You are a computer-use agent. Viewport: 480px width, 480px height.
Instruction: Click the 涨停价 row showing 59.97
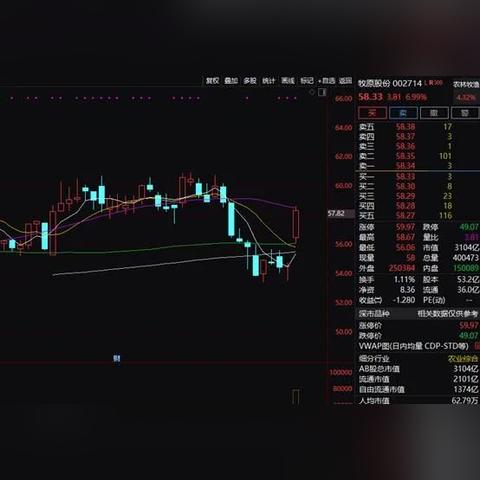click(x=418, y=325)
